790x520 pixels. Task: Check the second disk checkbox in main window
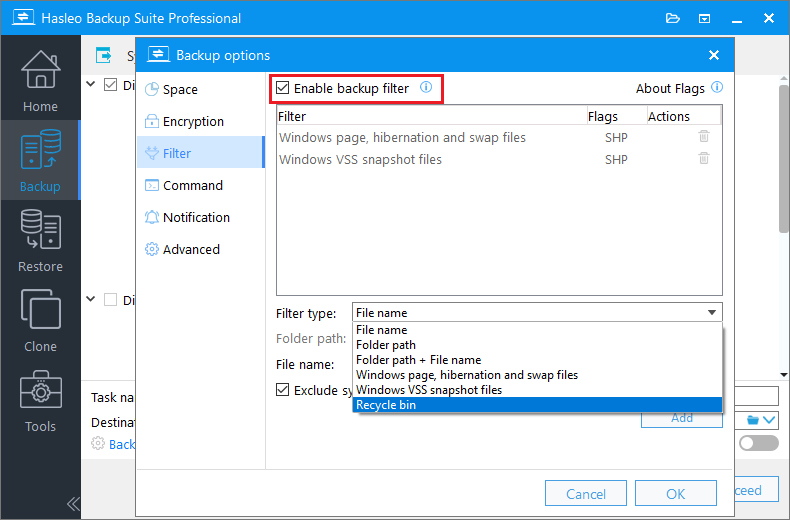110,299
